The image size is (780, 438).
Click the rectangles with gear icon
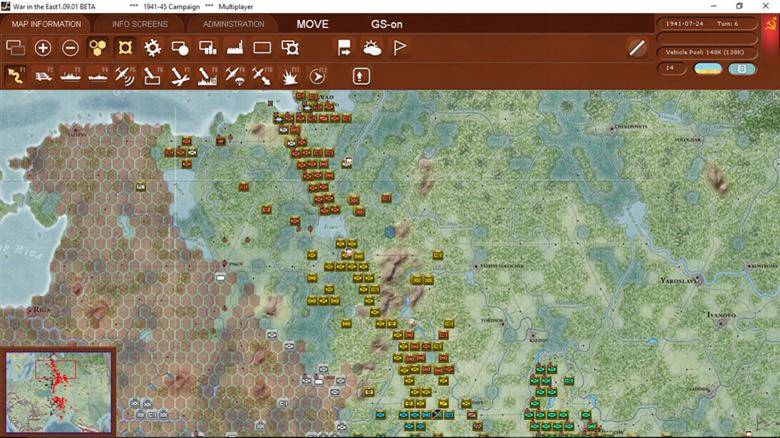(x=290, y=48)
